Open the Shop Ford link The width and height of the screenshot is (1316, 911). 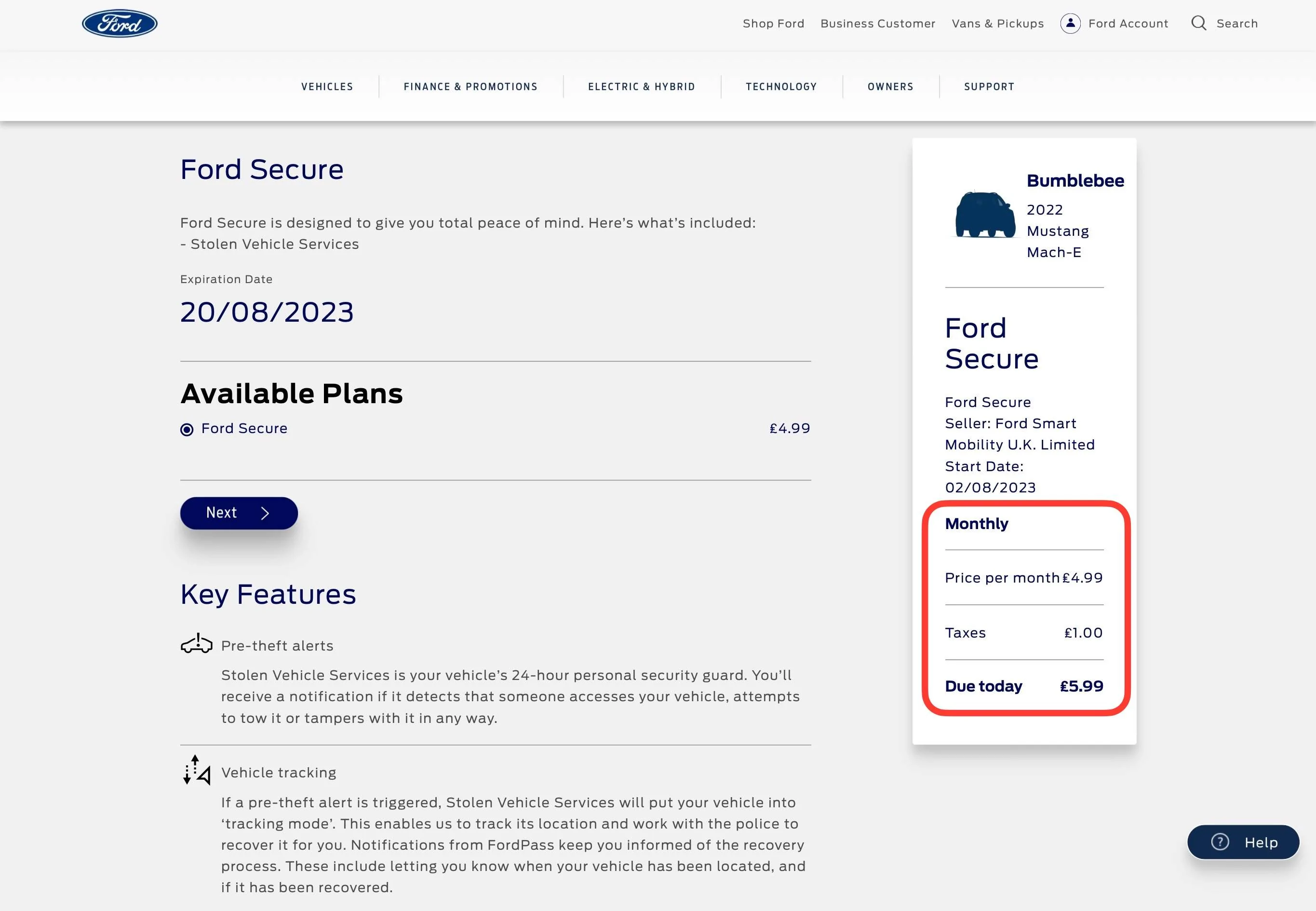click(x=774, y=24)
